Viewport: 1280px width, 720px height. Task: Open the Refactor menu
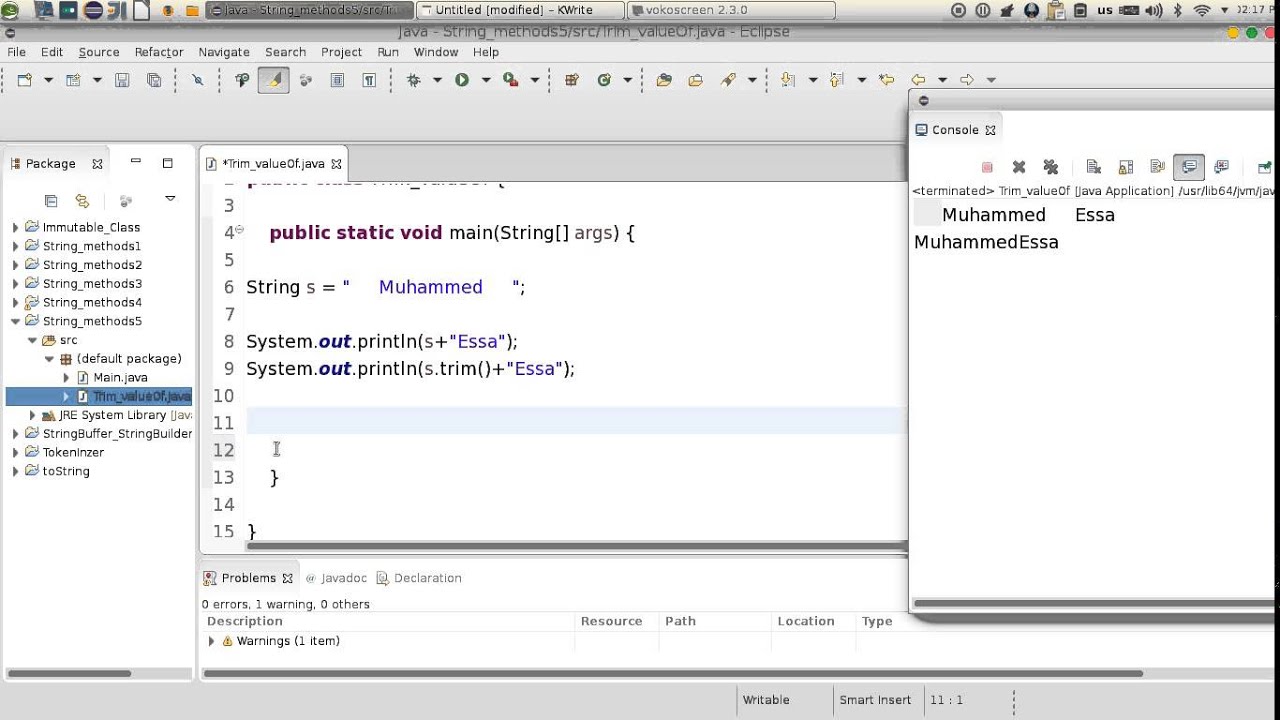pos(159,52)
